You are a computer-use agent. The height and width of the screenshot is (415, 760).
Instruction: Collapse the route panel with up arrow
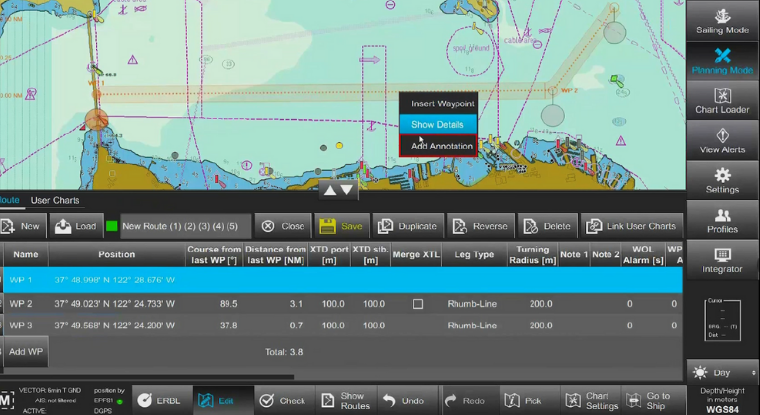[330, 191]
